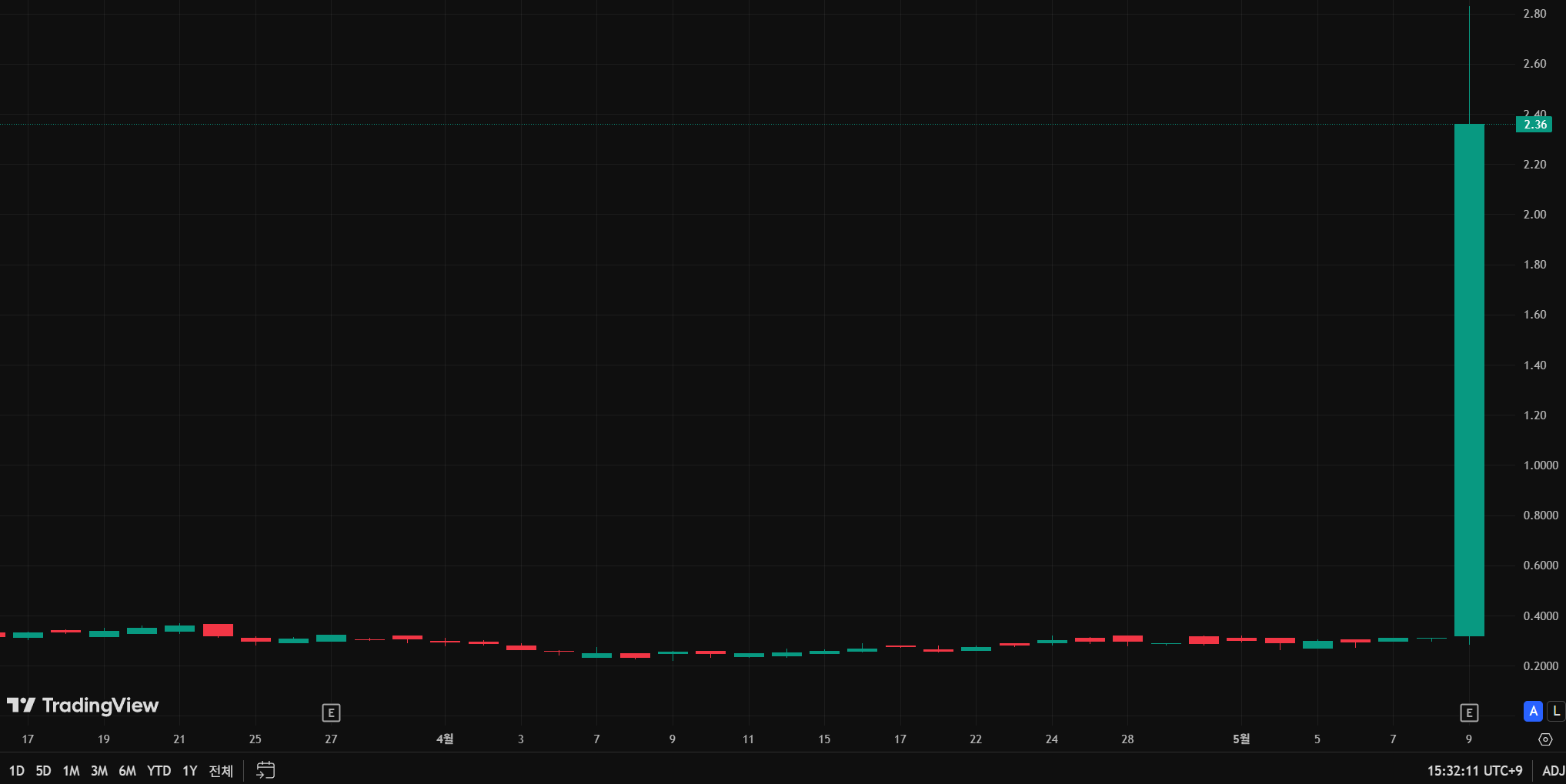Click the 15:32:11 UTC+9 timezone clock
This screenshot has height=784, width=1566.
click(1474, 770)
